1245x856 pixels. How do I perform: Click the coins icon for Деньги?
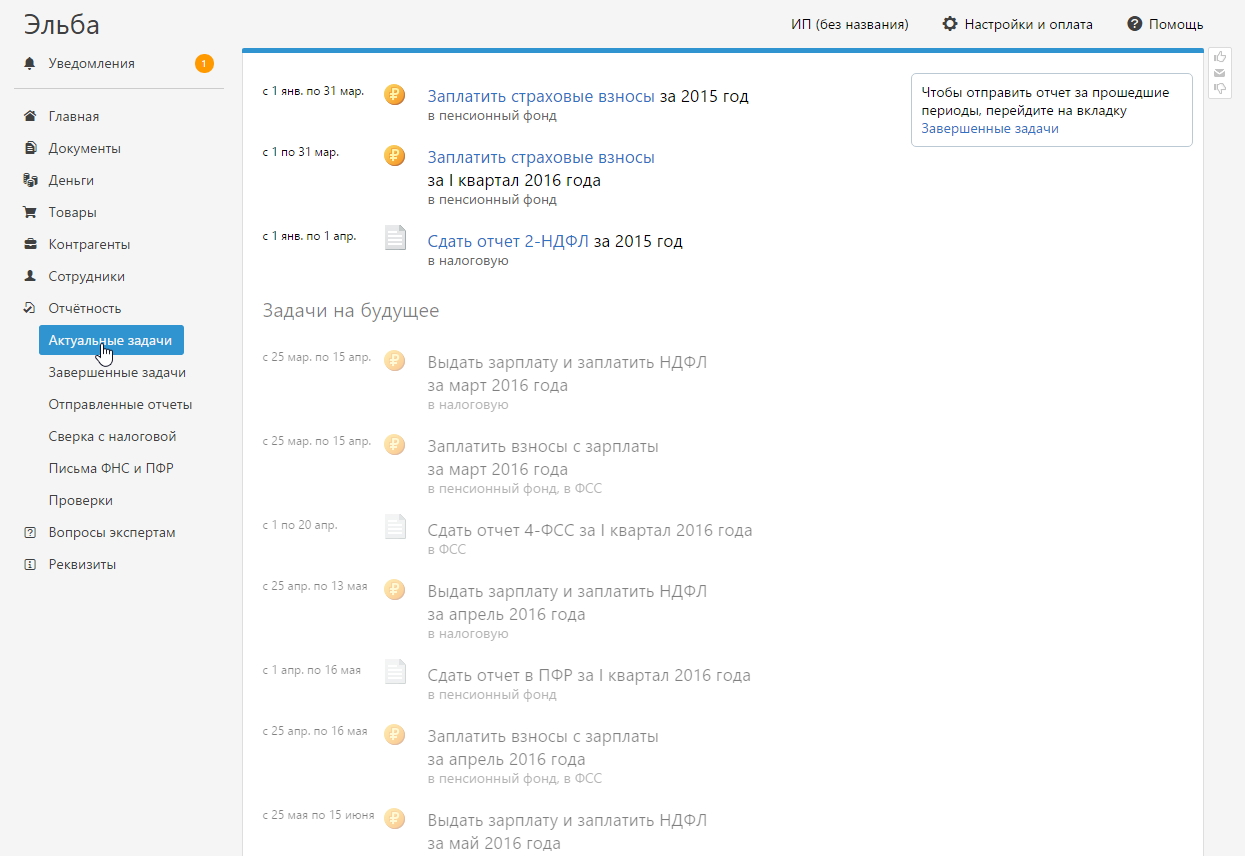pyautogui.click(x=29, y=180)
